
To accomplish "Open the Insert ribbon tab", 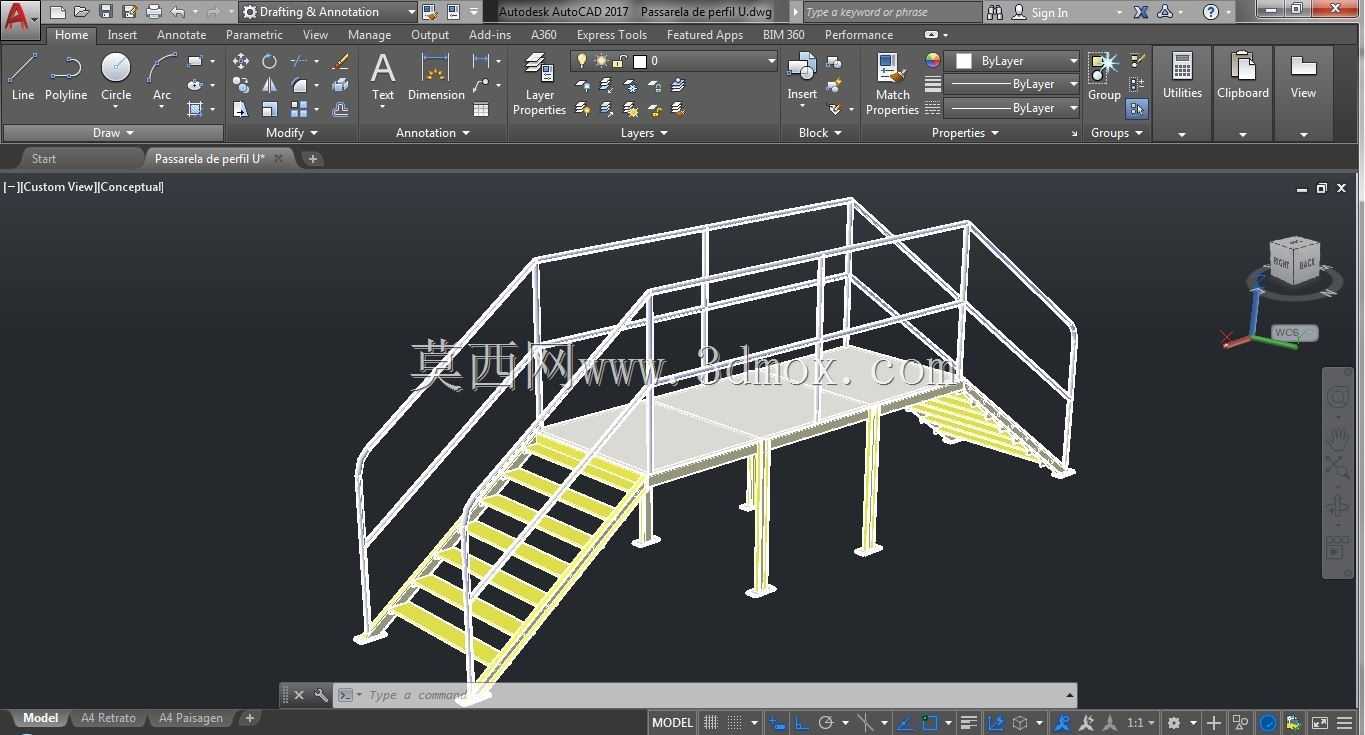I will coord(122,34).
